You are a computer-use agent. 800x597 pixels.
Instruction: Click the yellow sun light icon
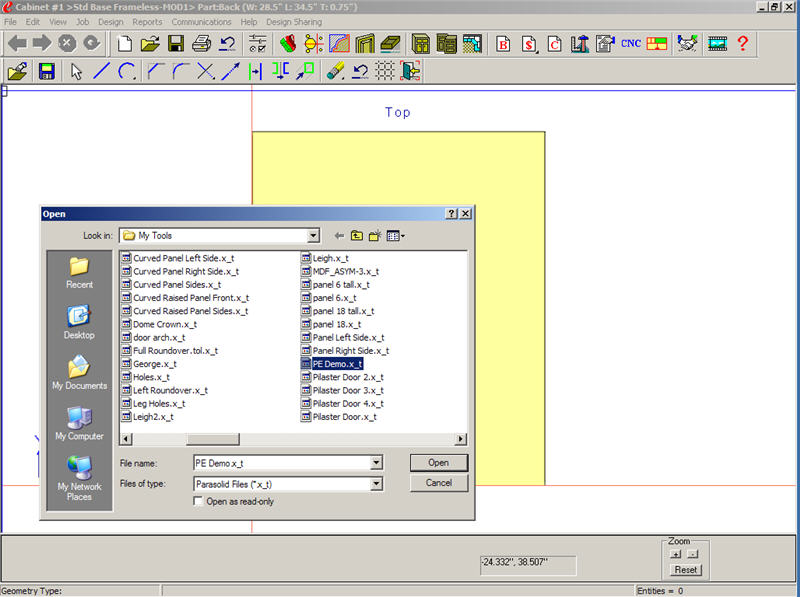314,44
